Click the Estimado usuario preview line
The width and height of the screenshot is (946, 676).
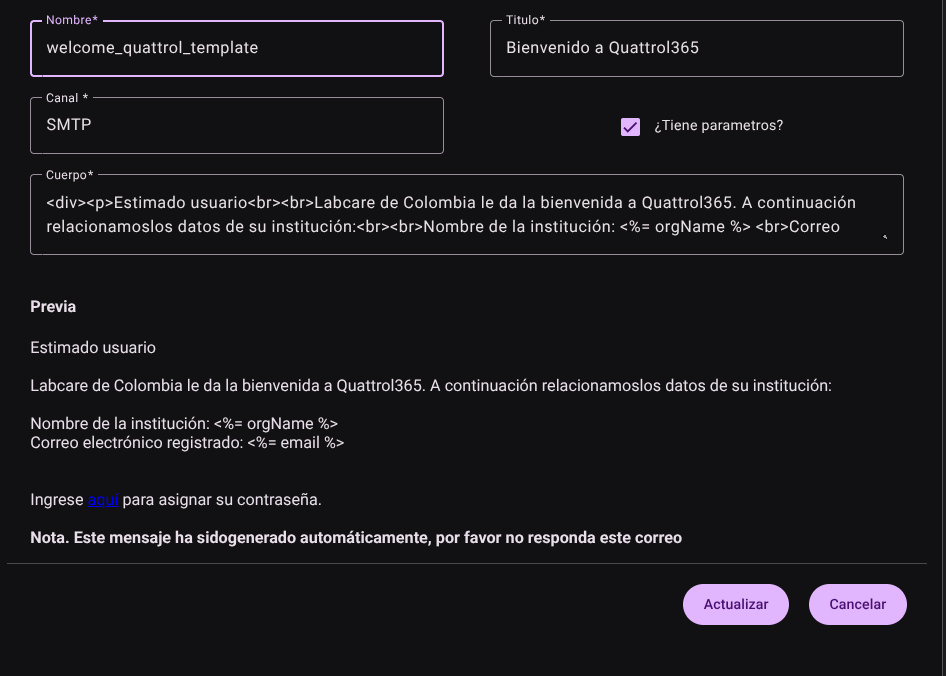pyautogui.click(x=93, y=348)
